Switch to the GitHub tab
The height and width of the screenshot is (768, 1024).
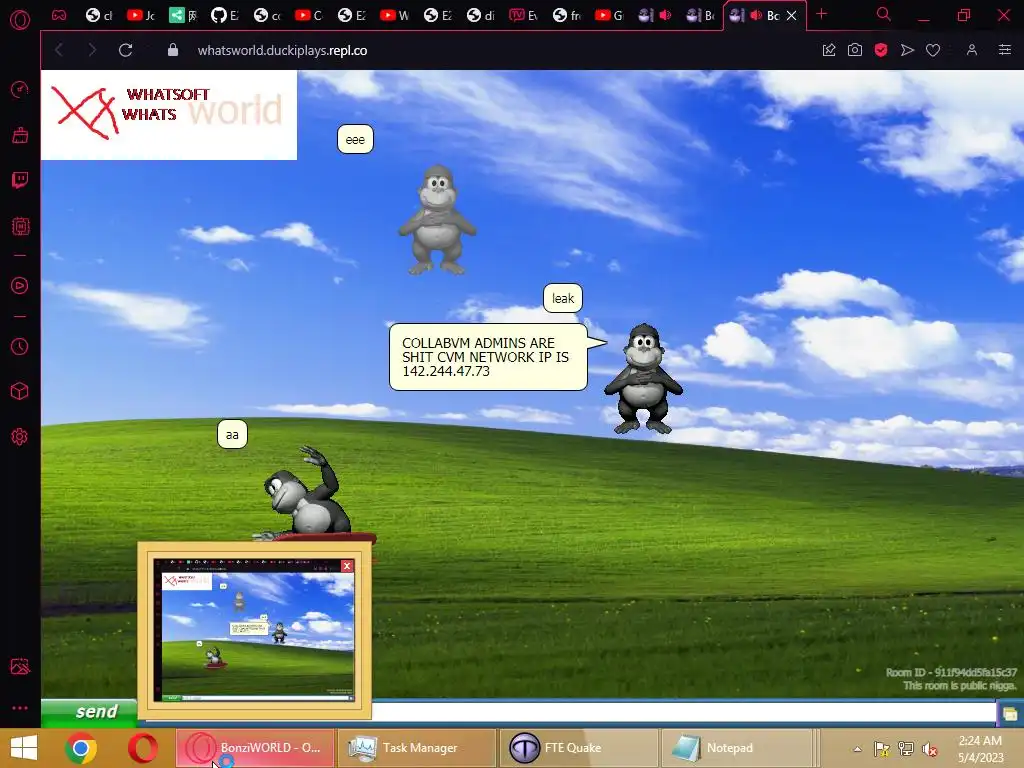(x=224, y=15)
